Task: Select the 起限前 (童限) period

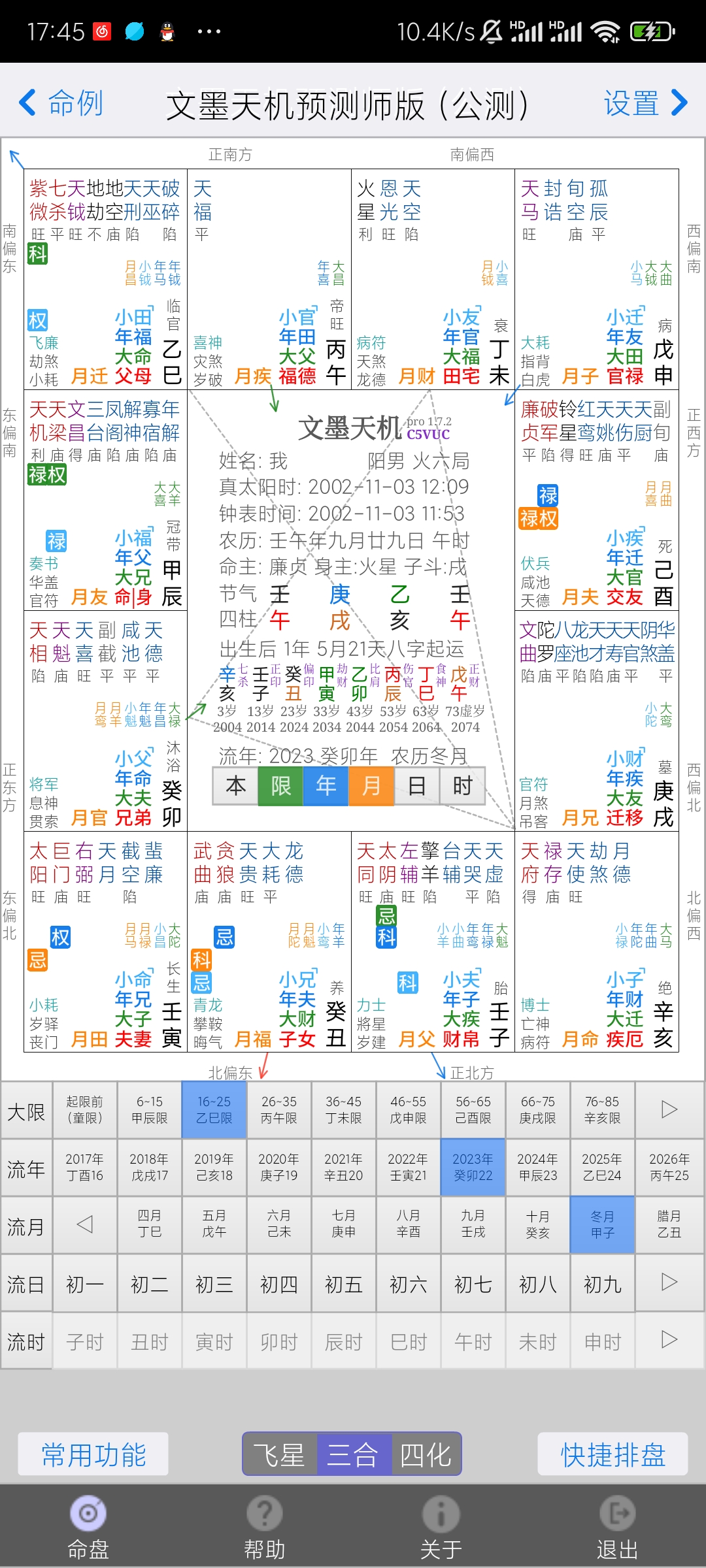Action: [x=84, y=1110]
